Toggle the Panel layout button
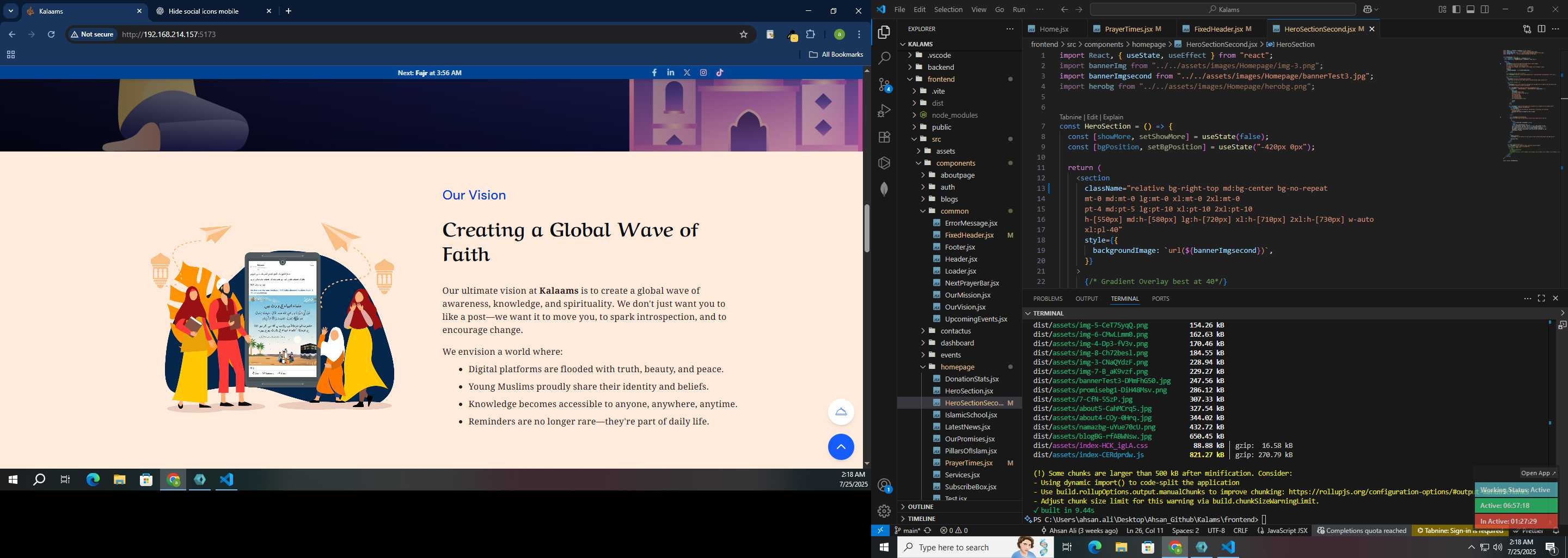This screenshot has width=1568, height=558. [1470, 10]
